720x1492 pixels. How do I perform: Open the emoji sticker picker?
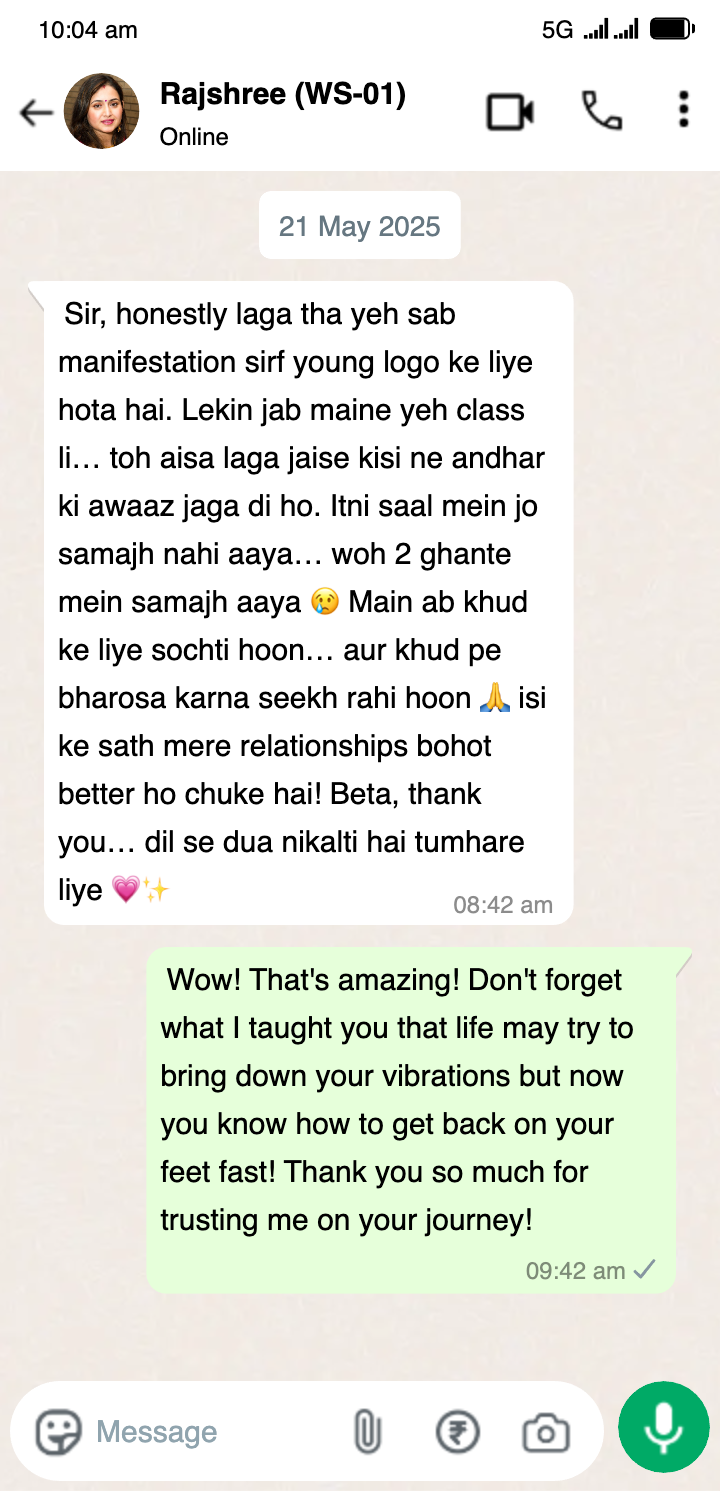coord(59,1432)
